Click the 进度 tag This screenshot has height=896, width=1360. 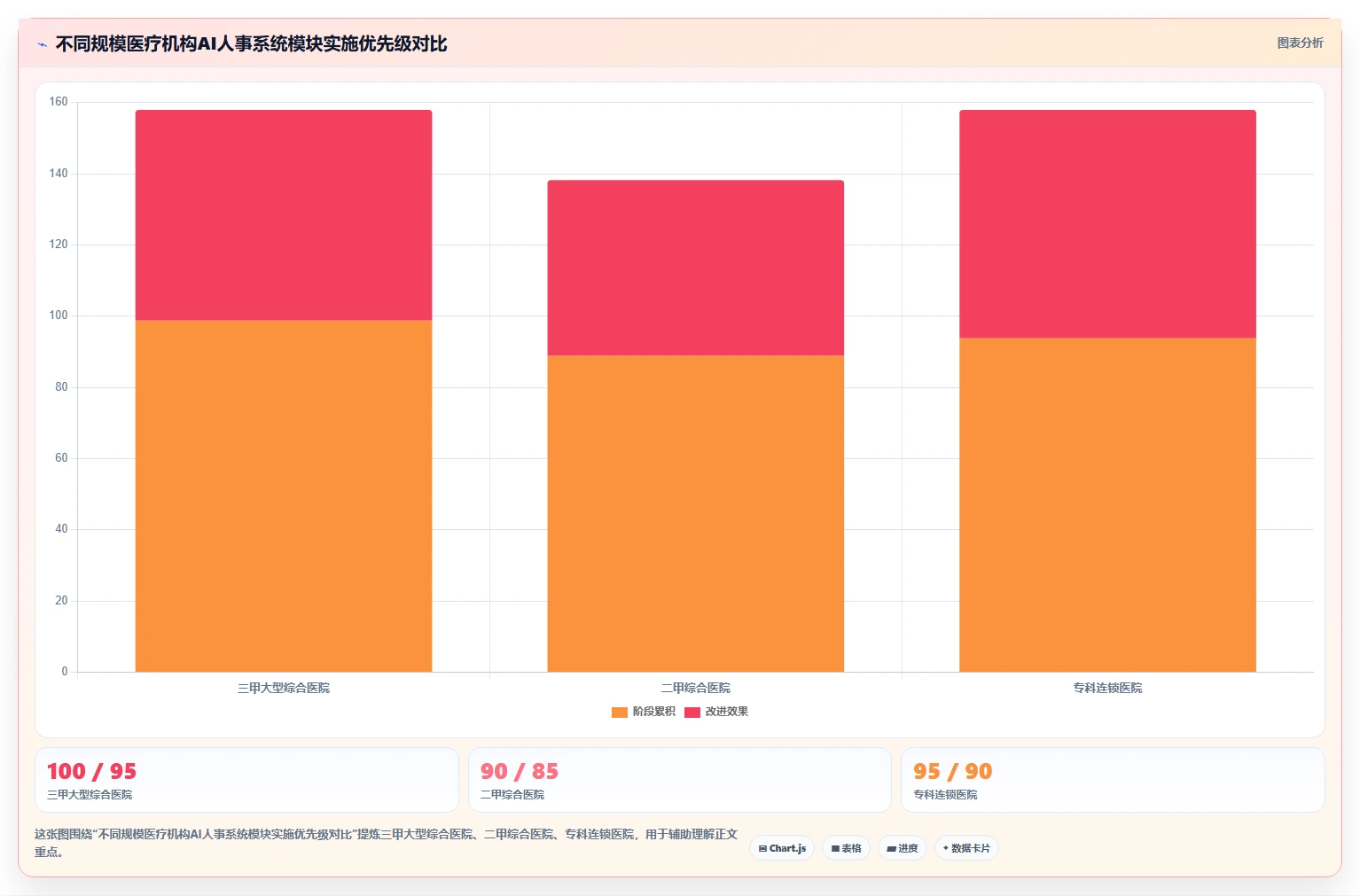tap(903, 848)
